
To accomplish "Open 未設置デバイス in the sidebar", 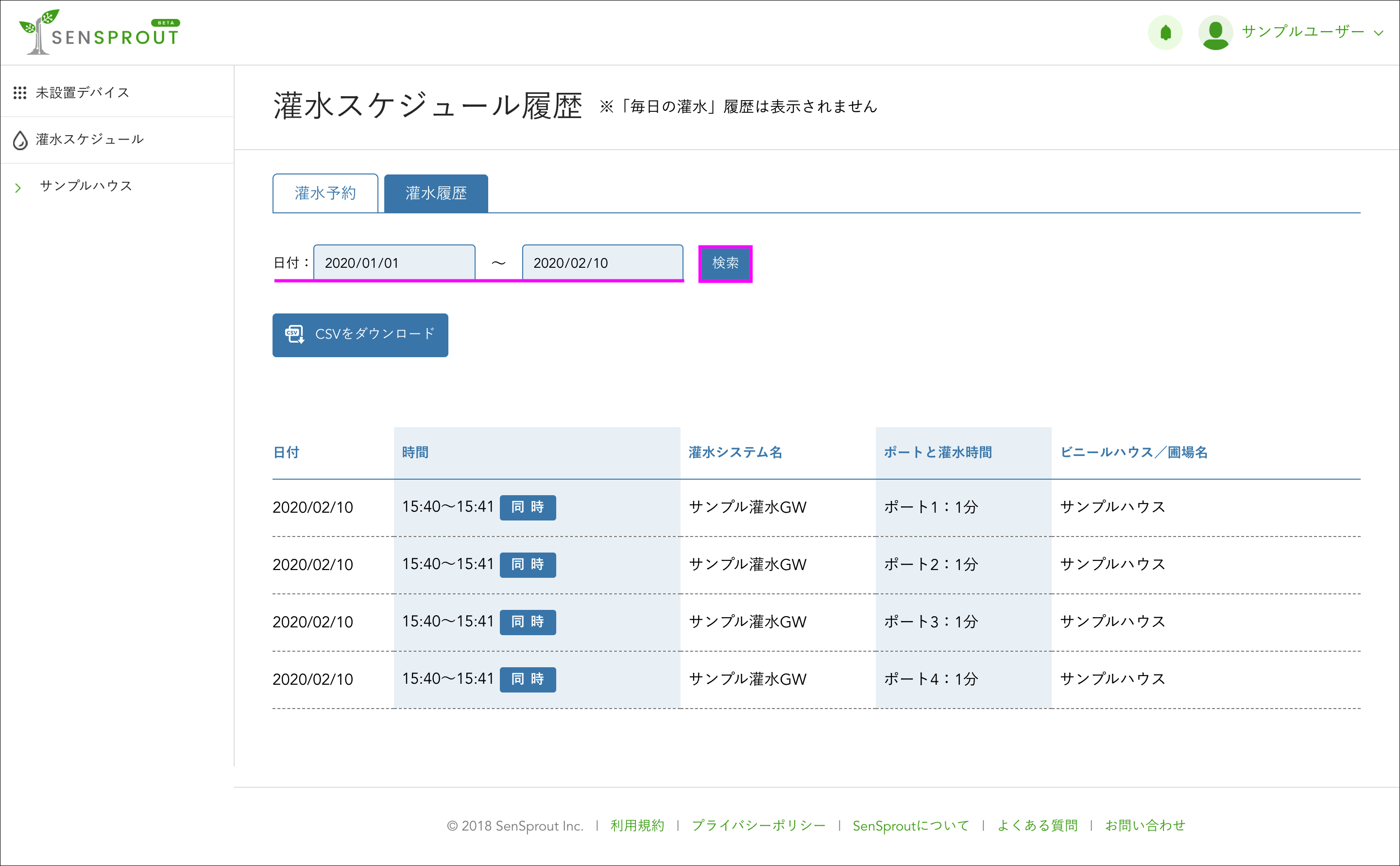I will (x=83, y=93).
